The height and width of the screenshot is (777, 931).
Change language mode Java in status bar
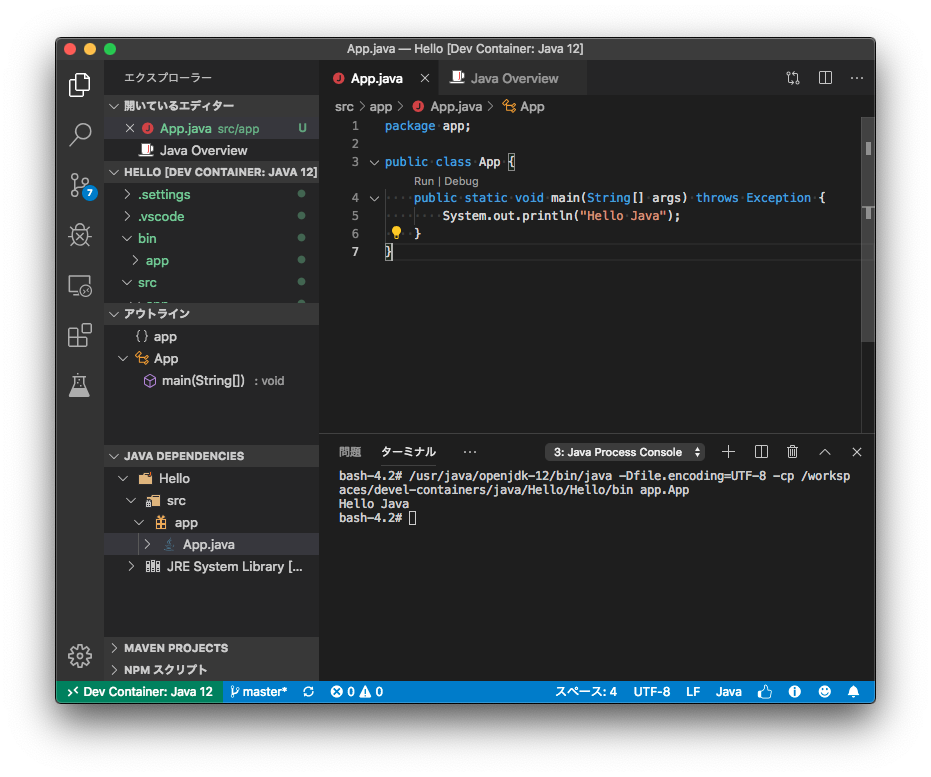(729, 692)
